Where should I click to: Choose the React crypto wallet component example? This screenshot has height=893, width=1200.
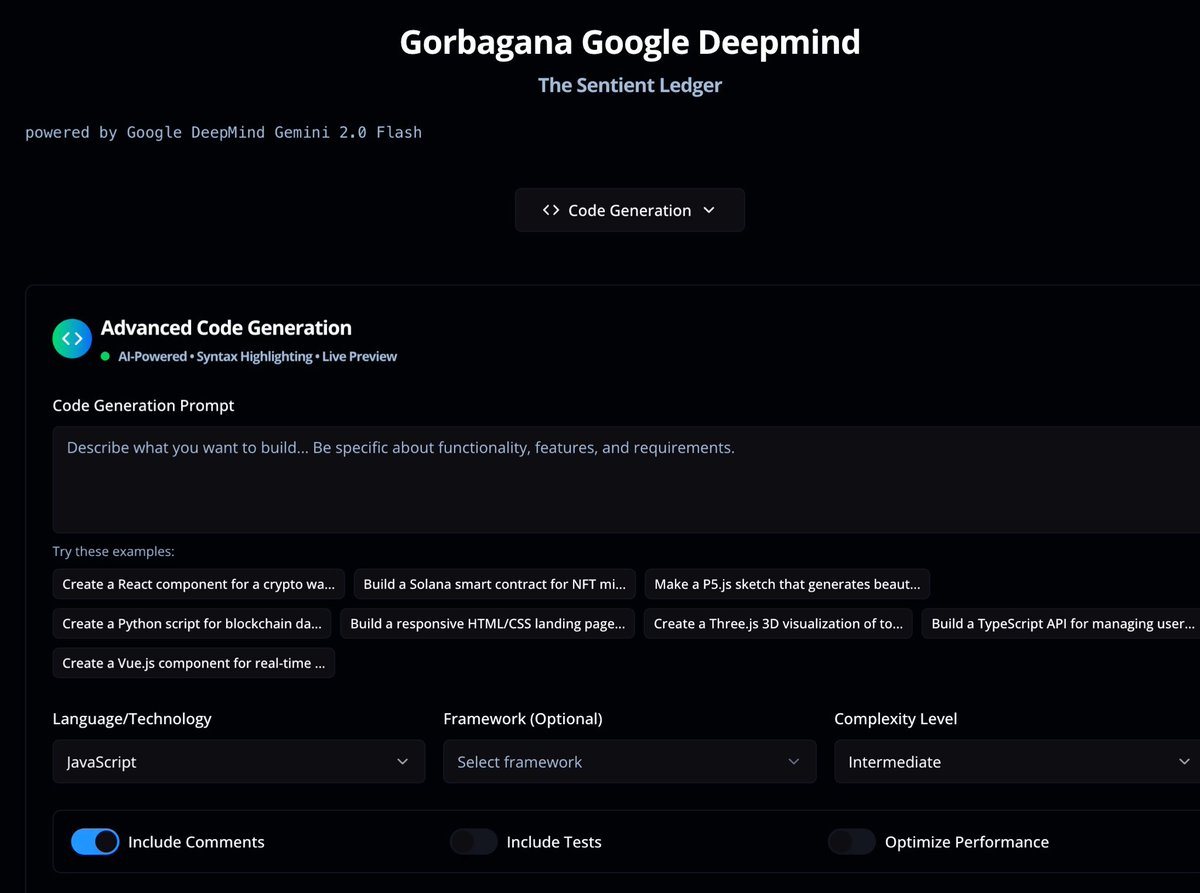[x=199, y=584]
